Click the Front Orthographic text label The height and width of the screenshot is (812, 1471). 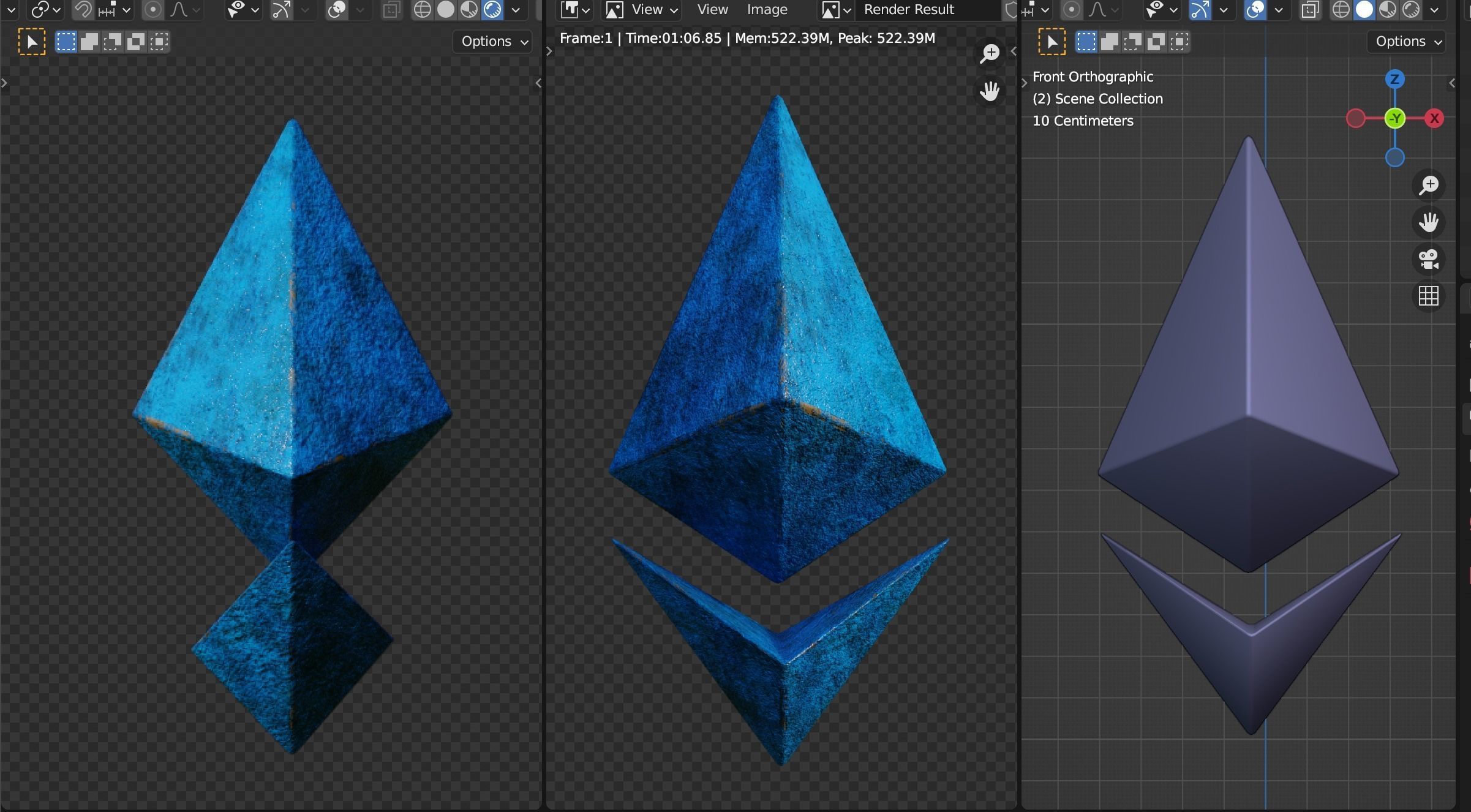(1093, 77)
